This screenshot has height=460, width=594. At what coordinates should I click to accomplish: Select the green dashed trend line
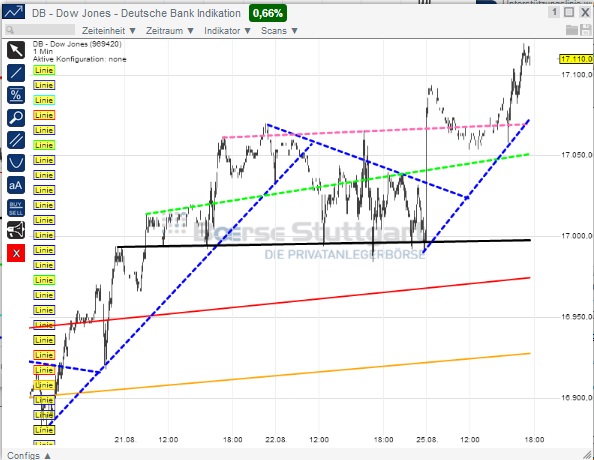tap(337, 184)
